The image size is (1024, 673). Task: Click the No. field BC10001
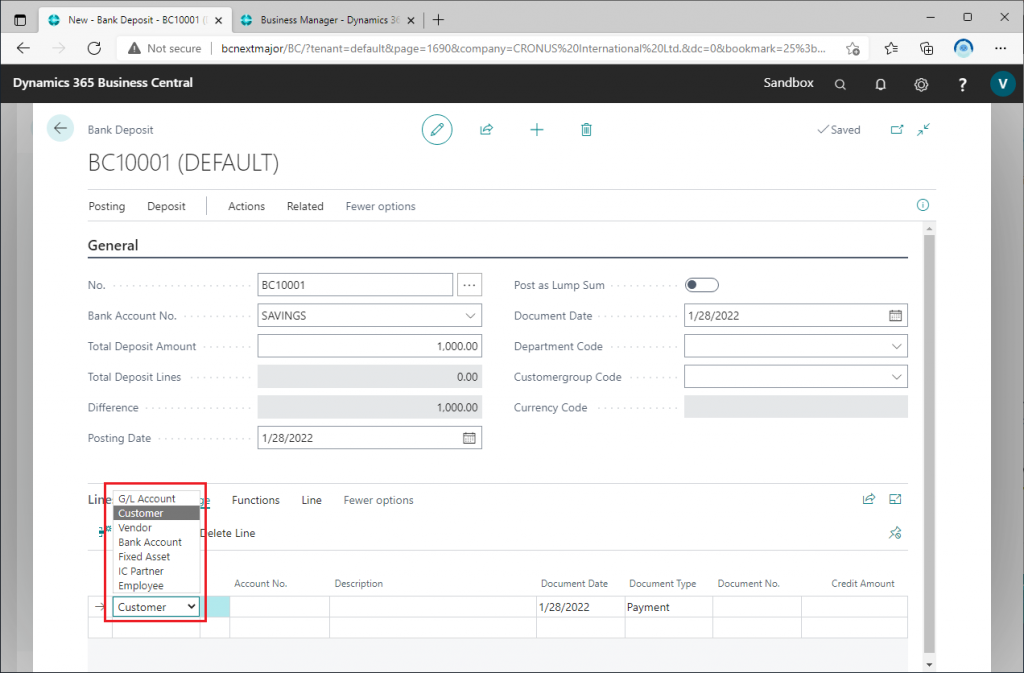[x=355, y=285]
